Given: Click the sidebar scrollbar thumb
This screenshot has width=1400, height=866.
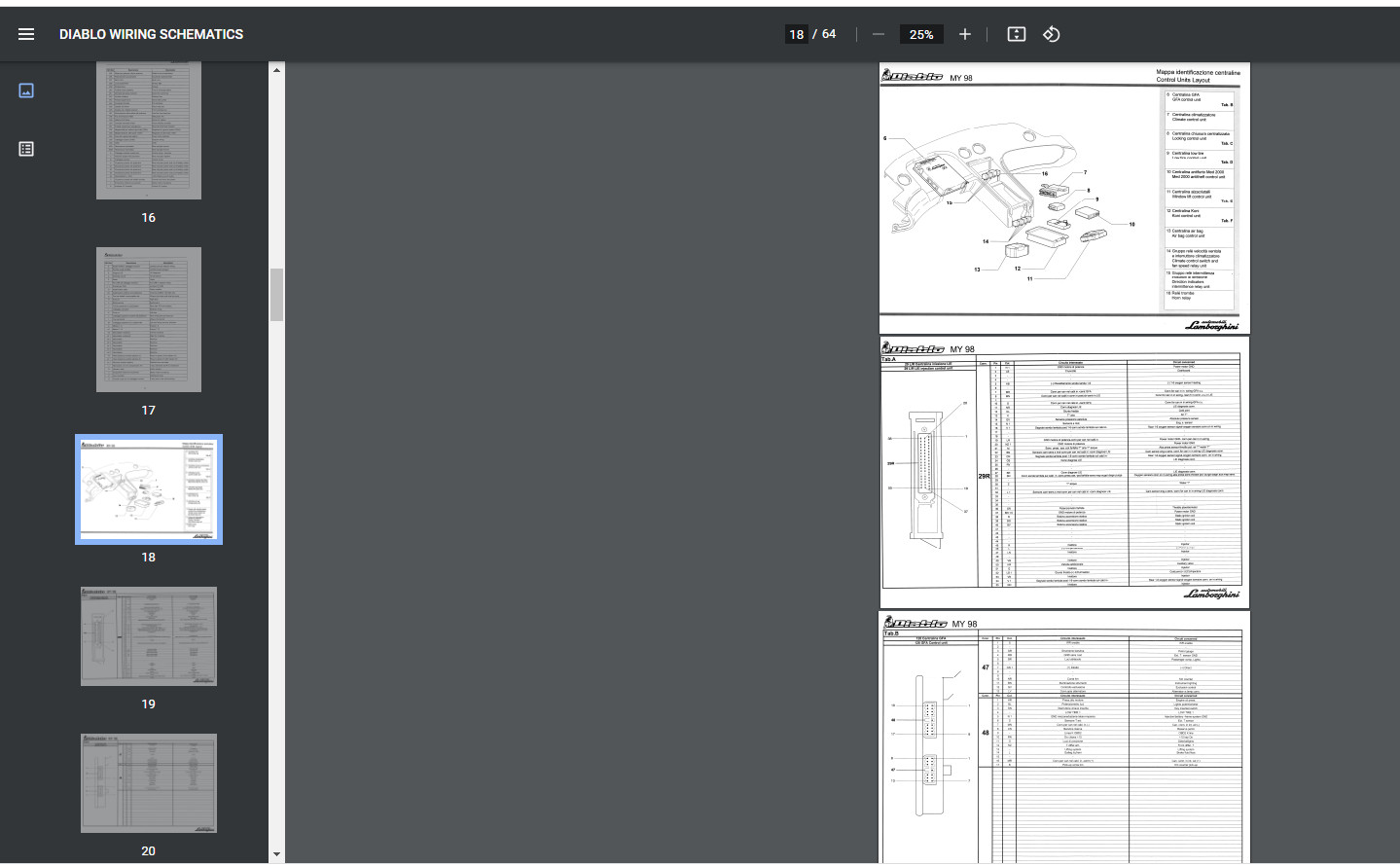Looking at the screenshot, I should point(276,295).
